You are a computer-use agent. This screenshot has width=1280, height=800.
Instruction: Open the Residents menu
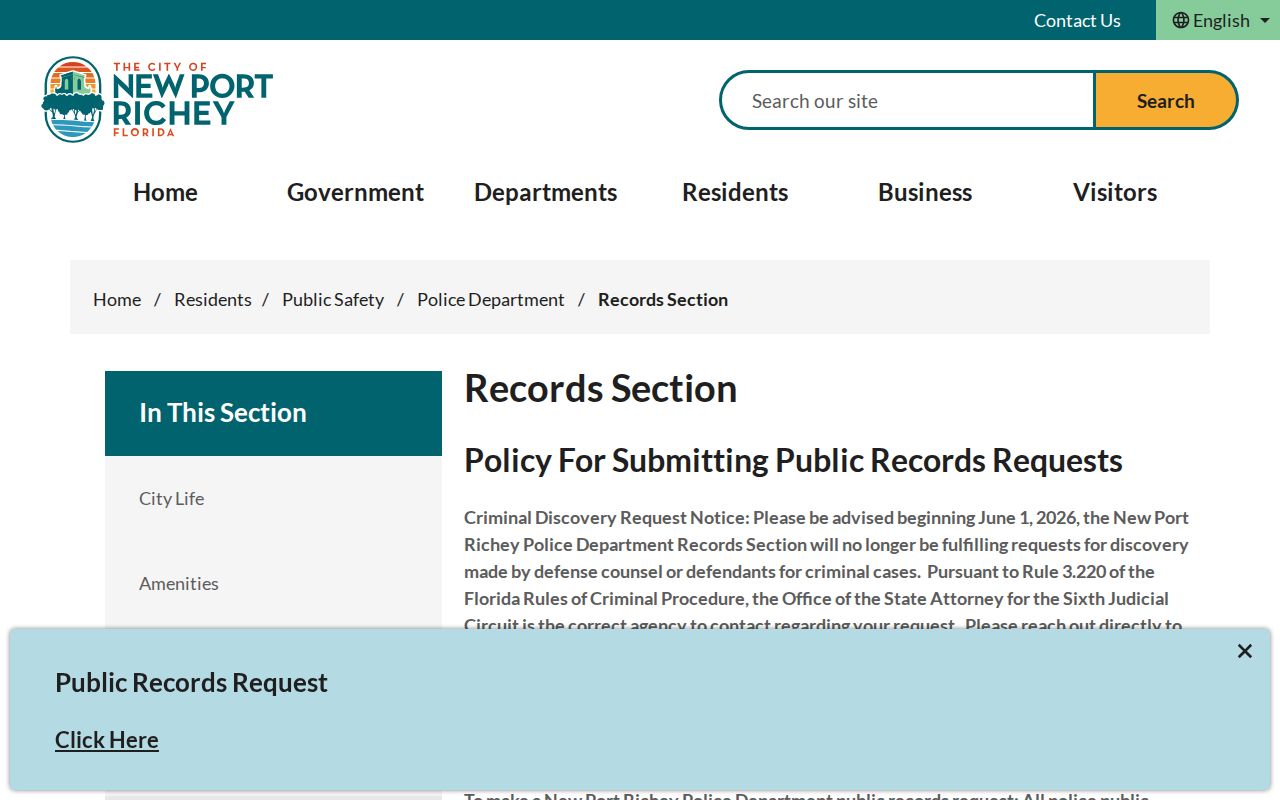click(x=735, y=192)
